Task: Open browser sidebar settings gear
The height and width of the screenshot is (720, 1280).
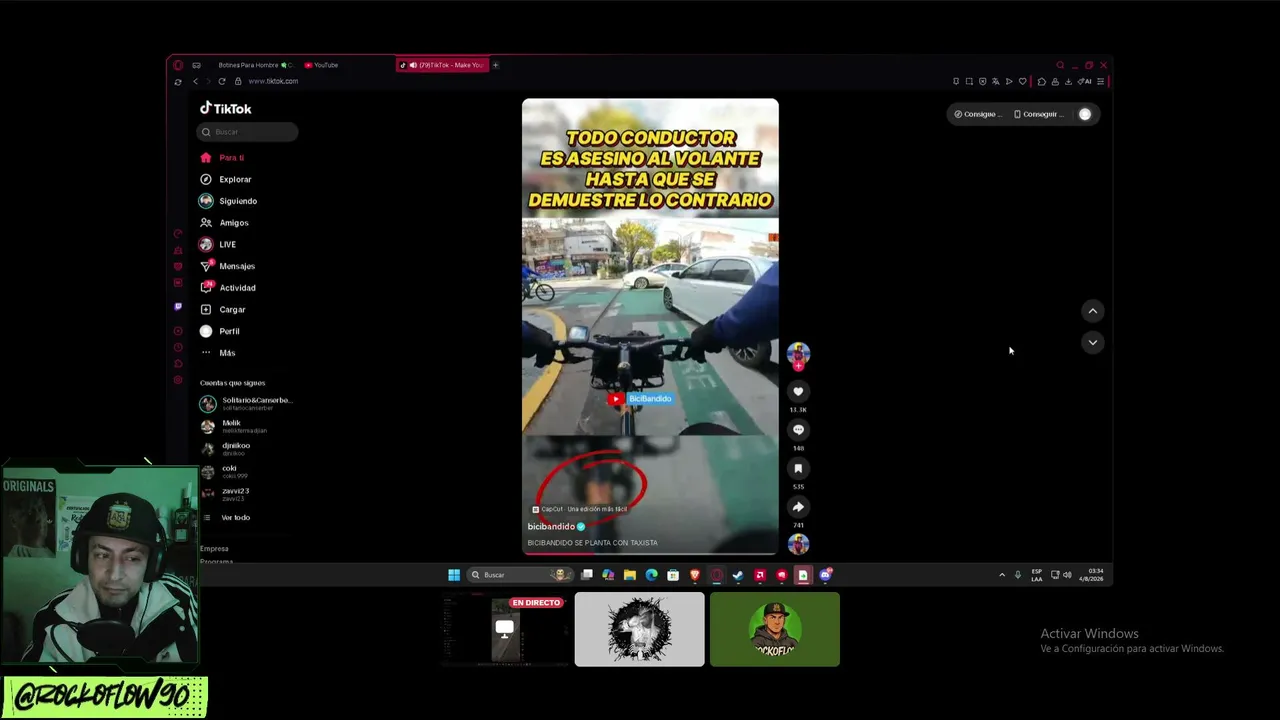Action: tap(178, 380)
